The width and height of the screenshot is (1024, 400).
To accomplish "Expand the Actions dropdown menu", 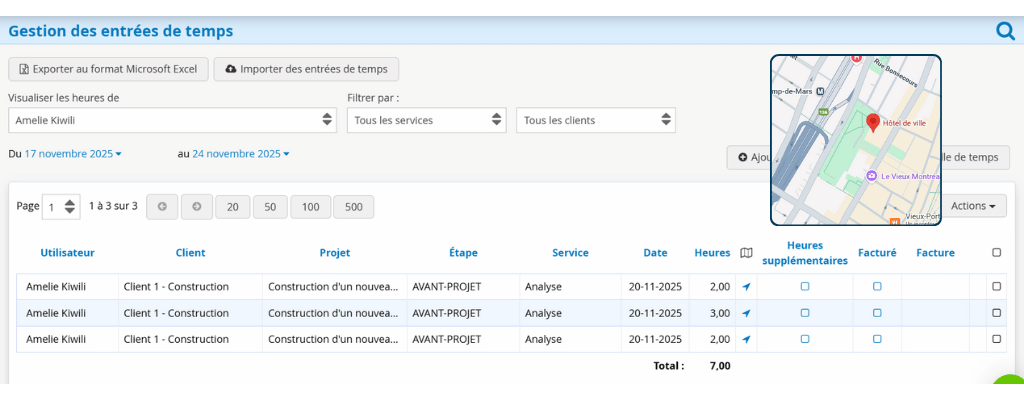I will pos(973,206).
